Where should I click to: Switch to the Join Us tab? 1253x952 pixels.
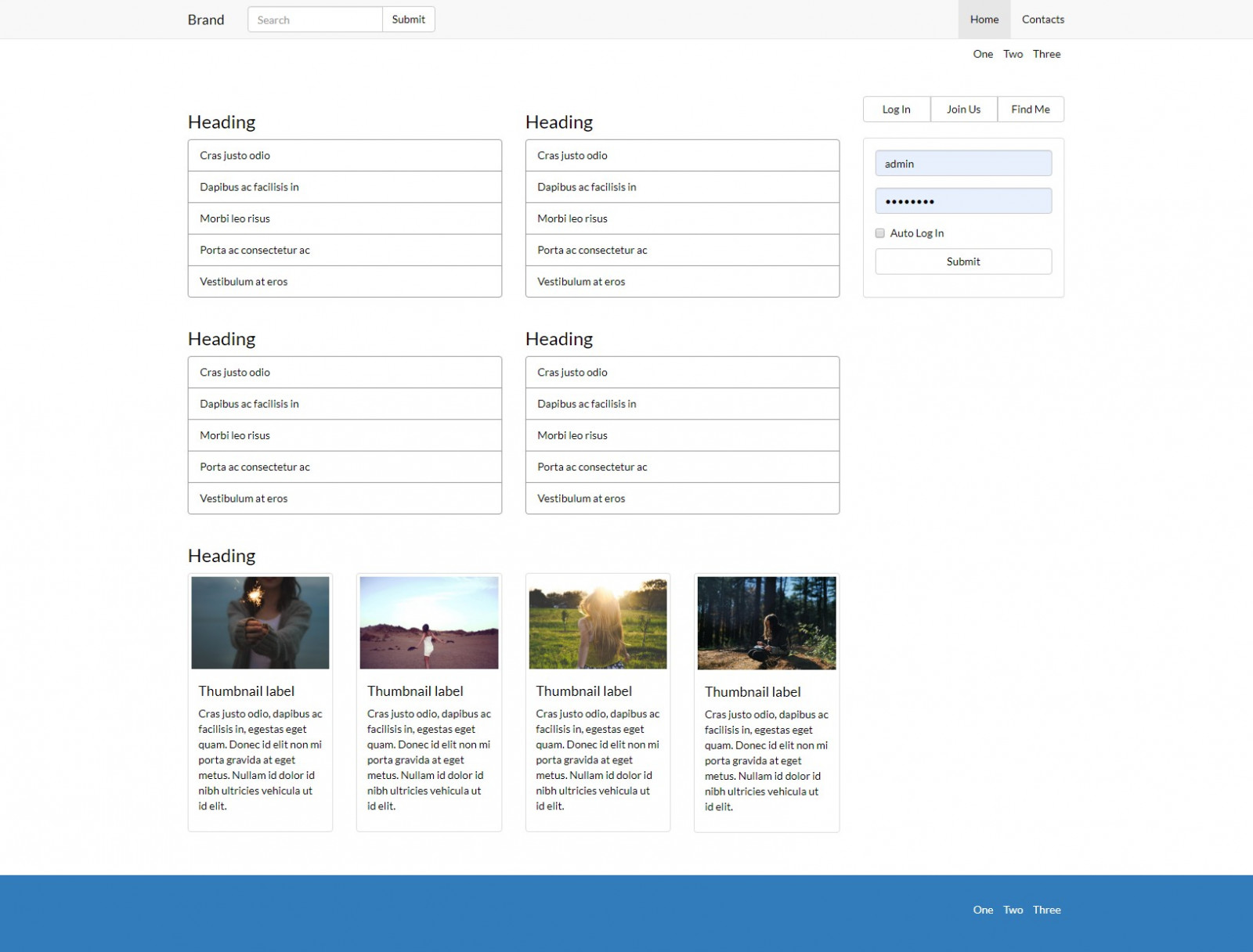point(963,110)
